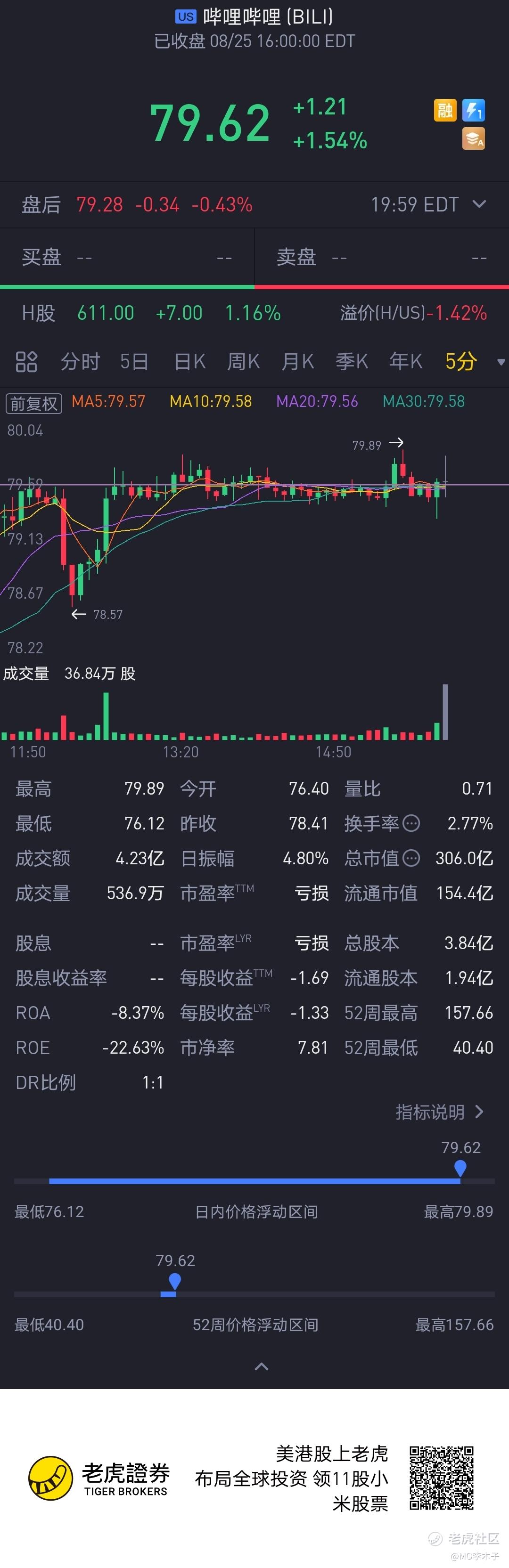Tap the Tiger Brokers logo
The width and height of the screenshot is (509, 1568).
tap(51, 1479)
